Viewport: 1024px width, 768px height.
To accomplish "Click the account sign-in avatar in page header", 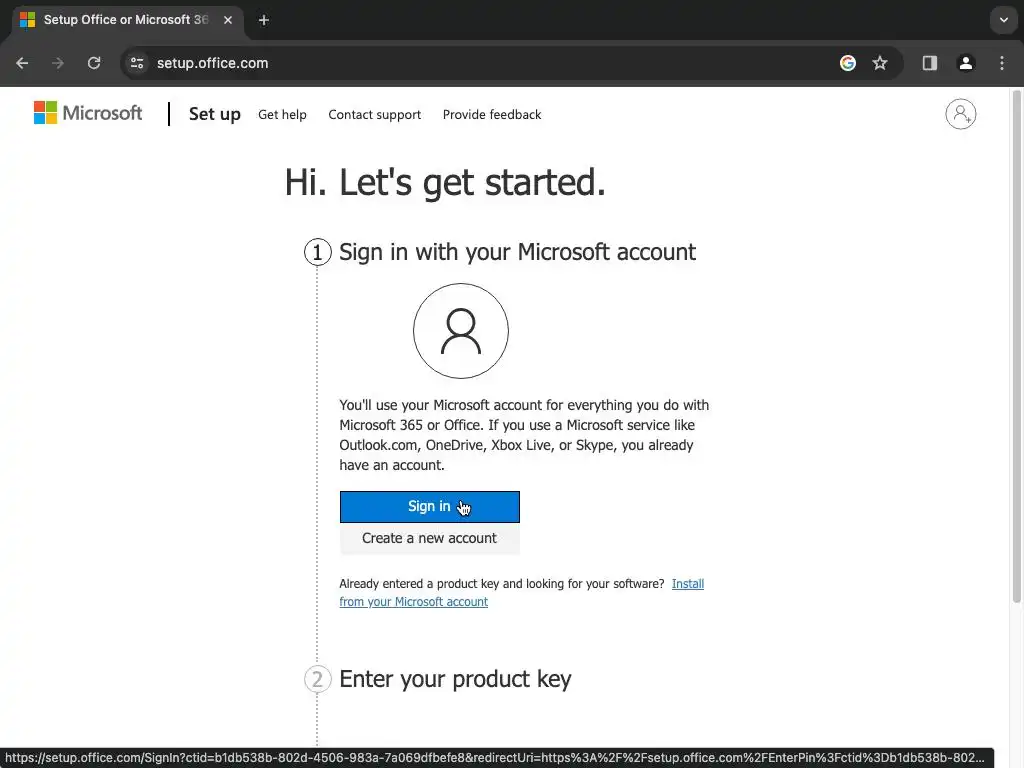I will click(961, 114).
